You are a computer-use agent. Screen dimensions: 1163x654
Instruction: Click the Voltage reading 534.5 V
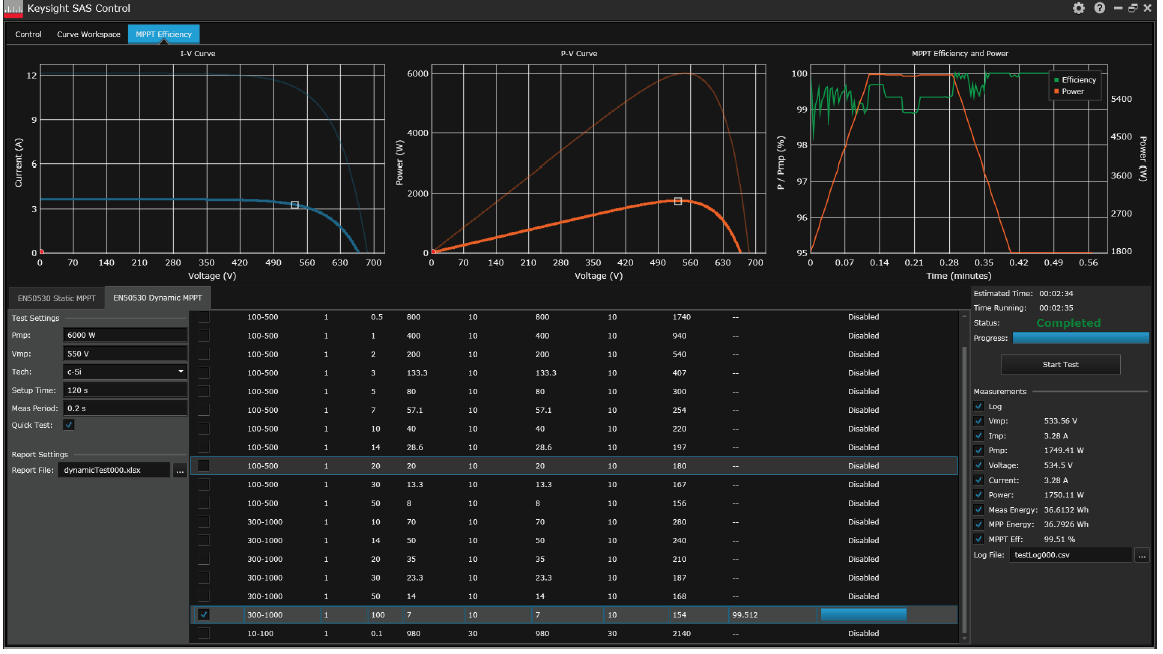click(1058, 466)
